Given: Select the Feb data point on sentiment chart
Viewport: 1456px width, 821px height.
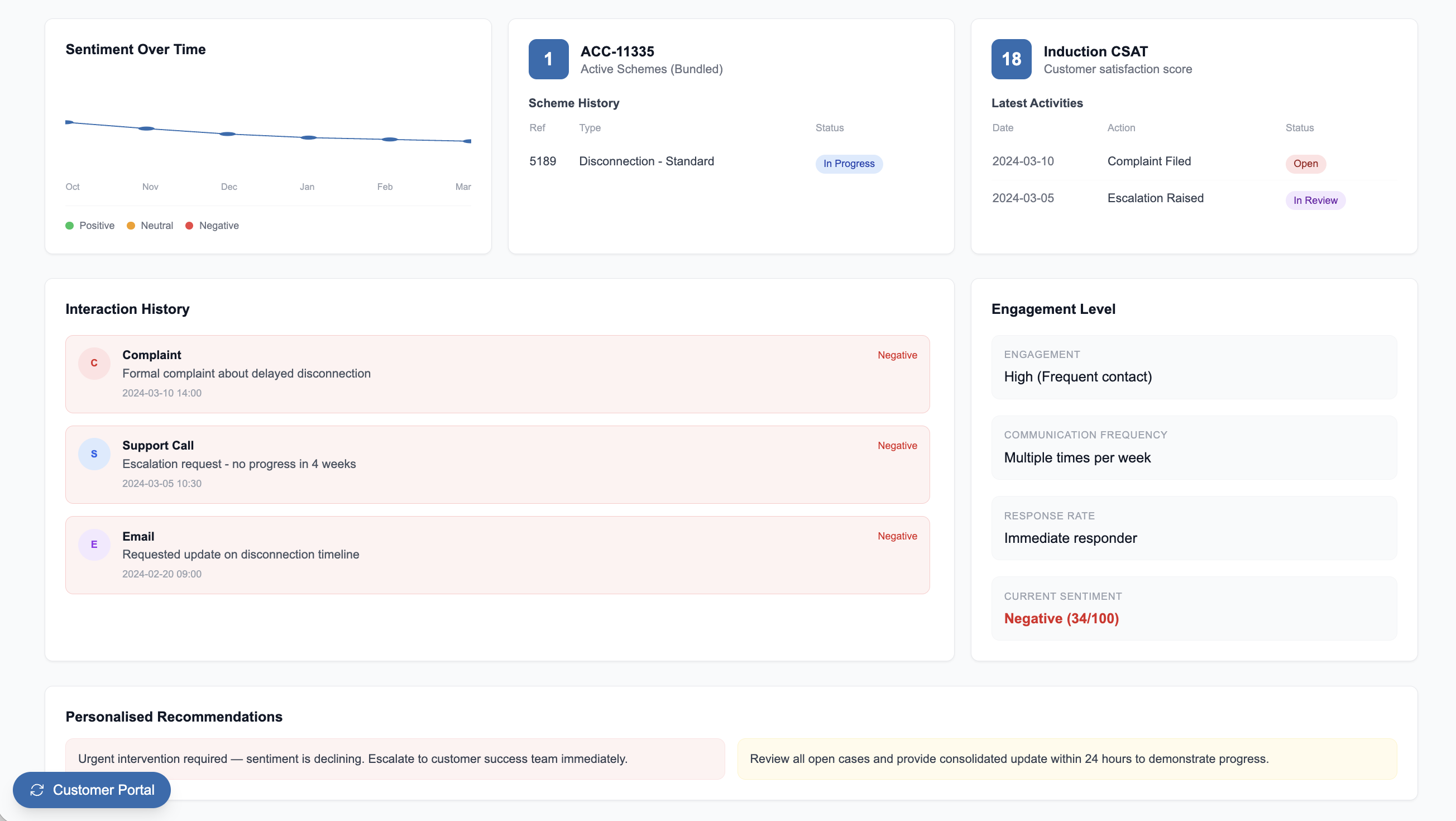Looking at the screenshot, I should click(x=390, y=139).
